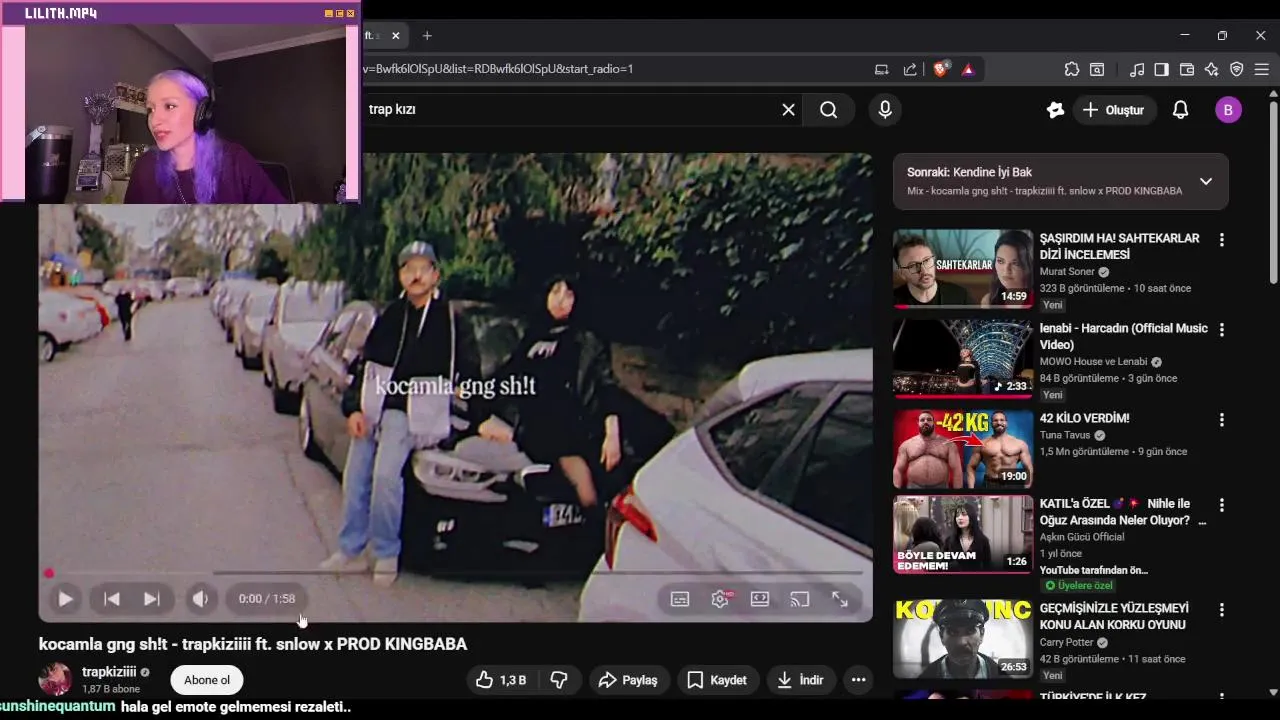Image resolution: width=1280 pixels, height=720 pixels.
Task: Share the video via Paylaş
Action: click(628, 680)
